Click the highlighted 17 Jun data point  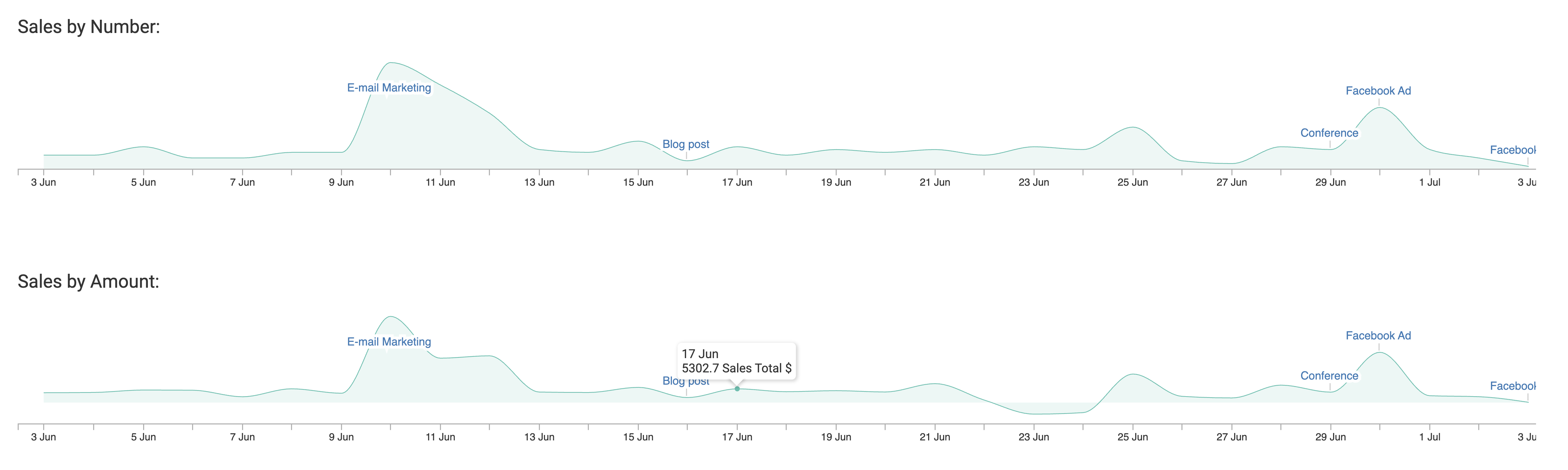737,388
